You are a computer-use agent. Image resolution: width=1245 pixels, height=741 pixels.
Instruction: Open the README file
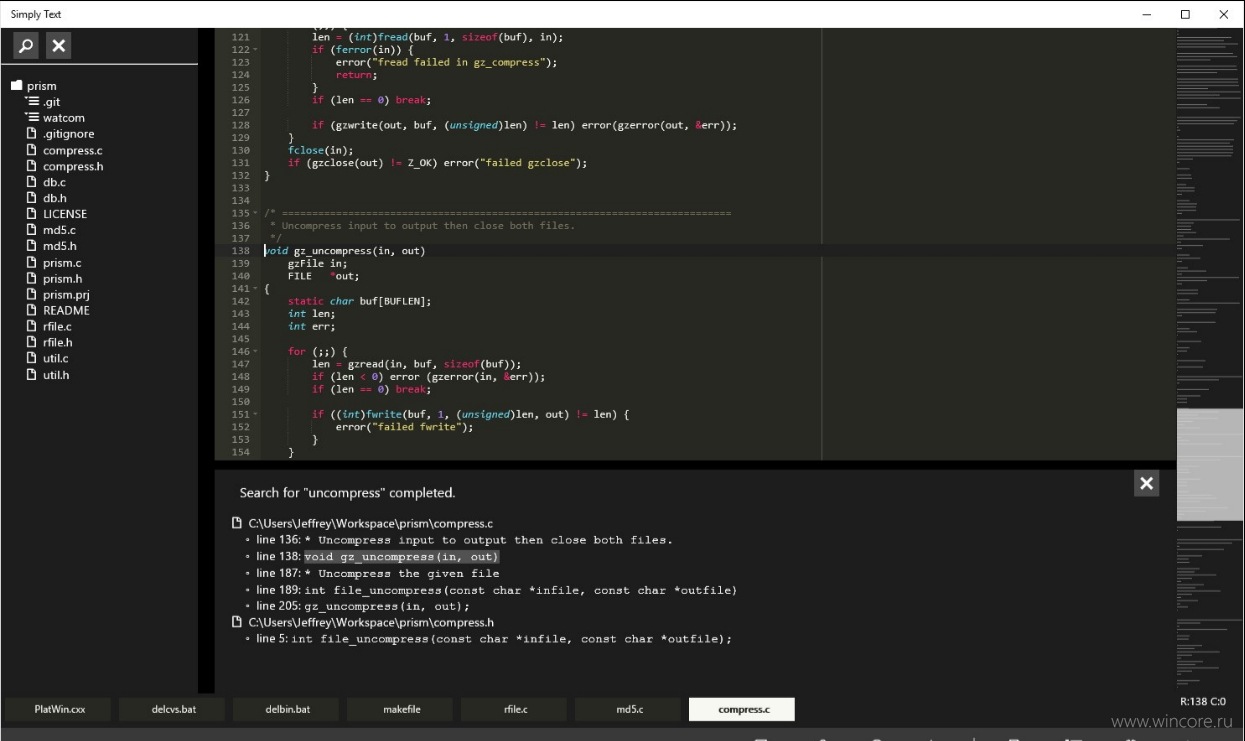(x=66, y=310)
